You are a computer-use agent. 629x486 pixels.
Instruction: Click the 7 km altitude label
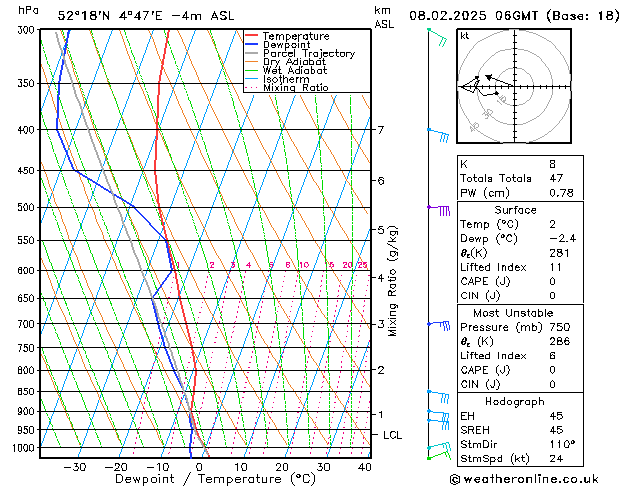point(381,130)
